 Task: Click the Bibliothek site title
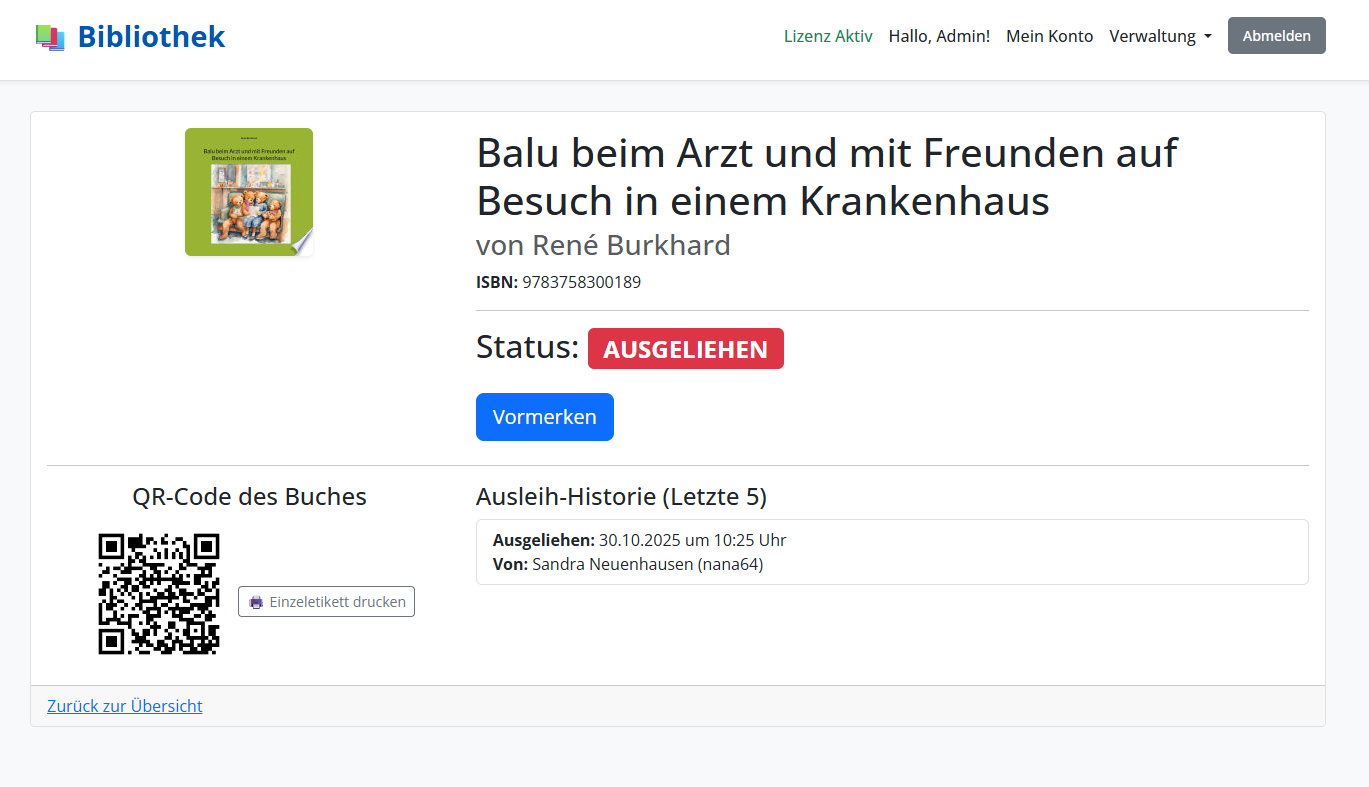click(x=150, y=36)
